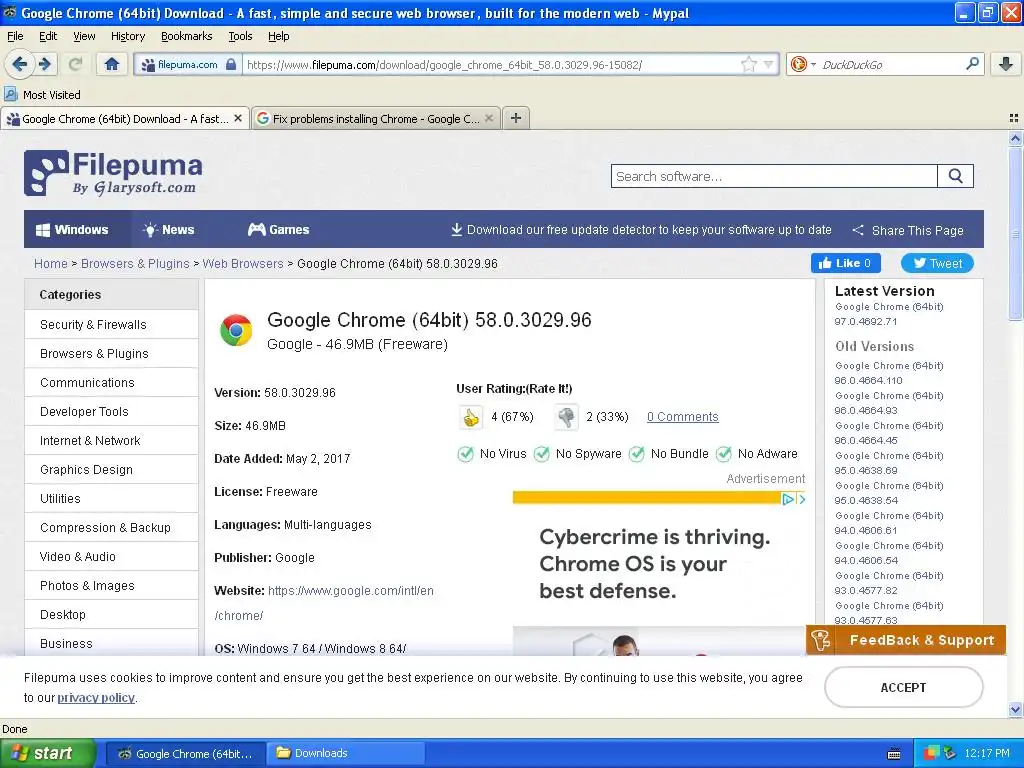Open the Windows start button

(x=48, y=753)
